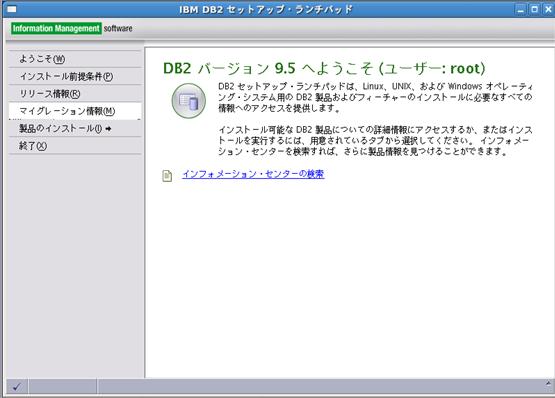Click paragraph starting インストール可能な DB2 製品
This screenshot has height=398, width=555.
click(375, 141)
